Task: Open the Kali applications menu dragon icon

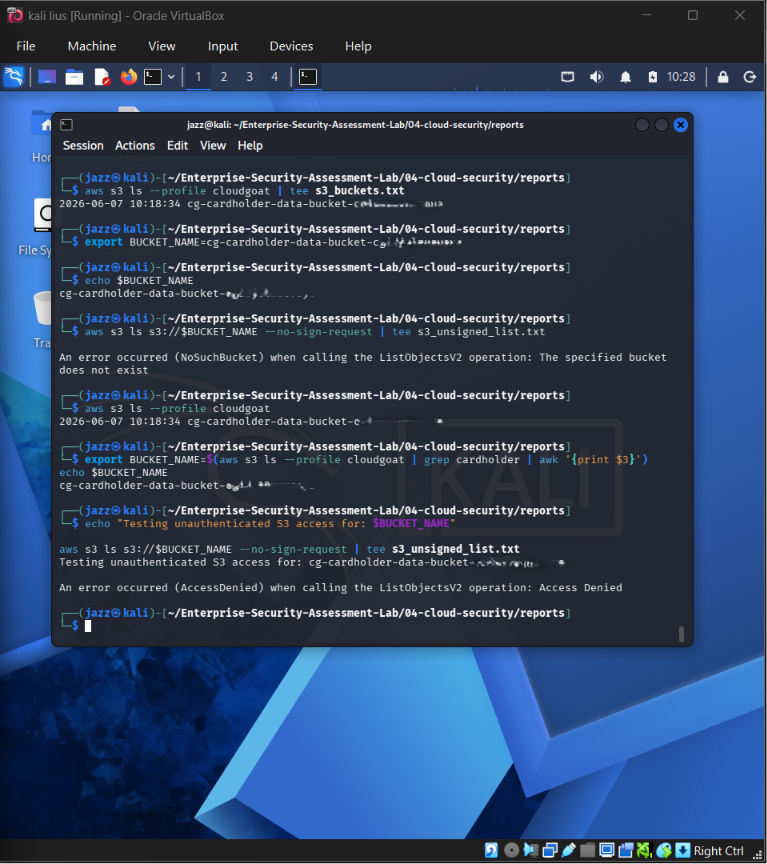Action: pyautogui.click(x=14, y=77)
